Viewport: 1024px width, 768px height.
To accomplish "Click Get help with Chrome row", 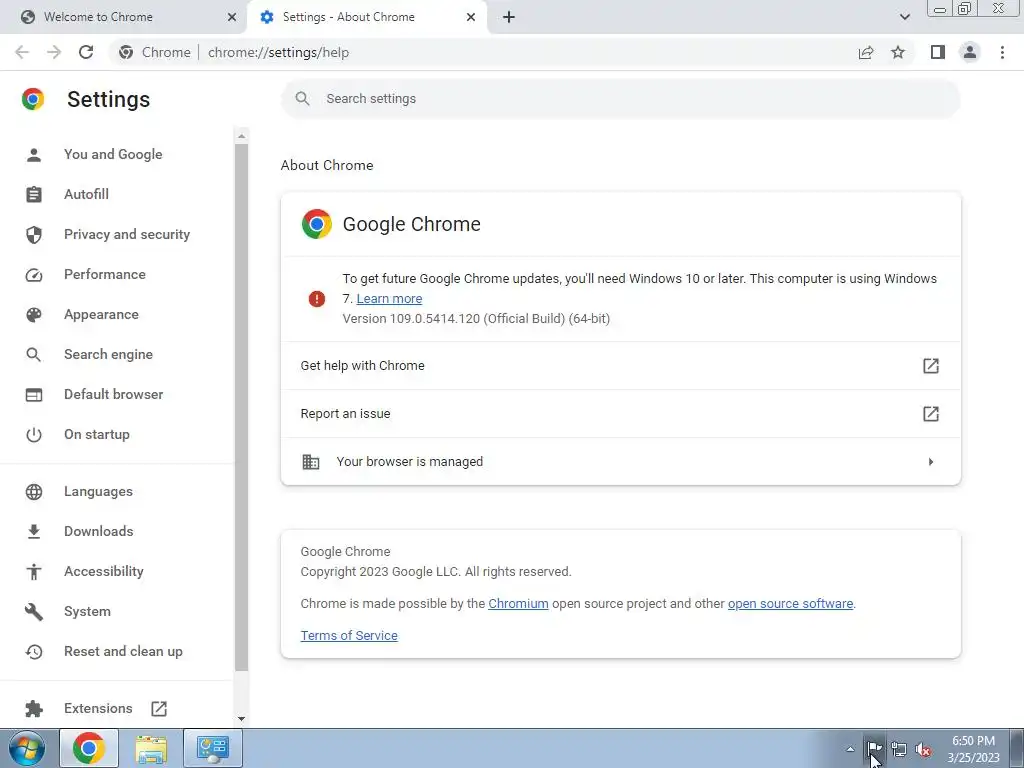I will (620, 366).
